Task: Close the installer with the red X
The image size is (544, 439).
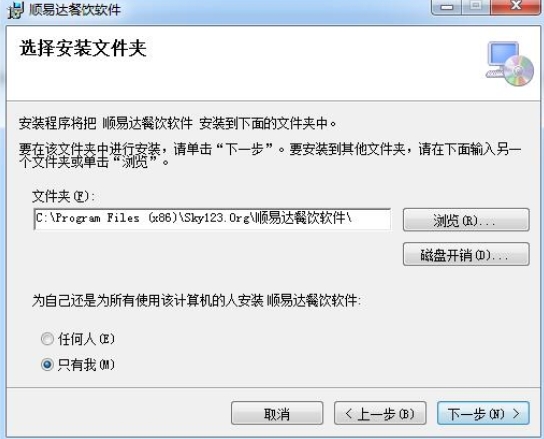Action: tap(516, 7)
